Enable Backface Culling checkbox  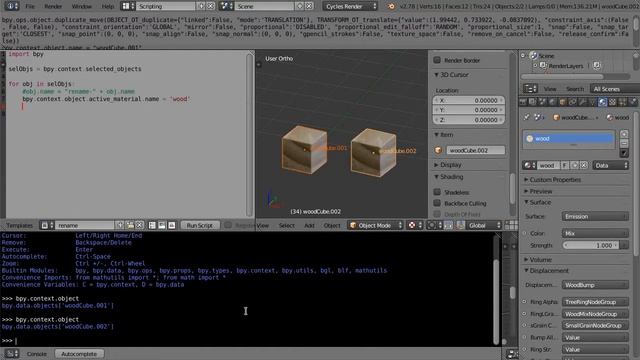437,203
